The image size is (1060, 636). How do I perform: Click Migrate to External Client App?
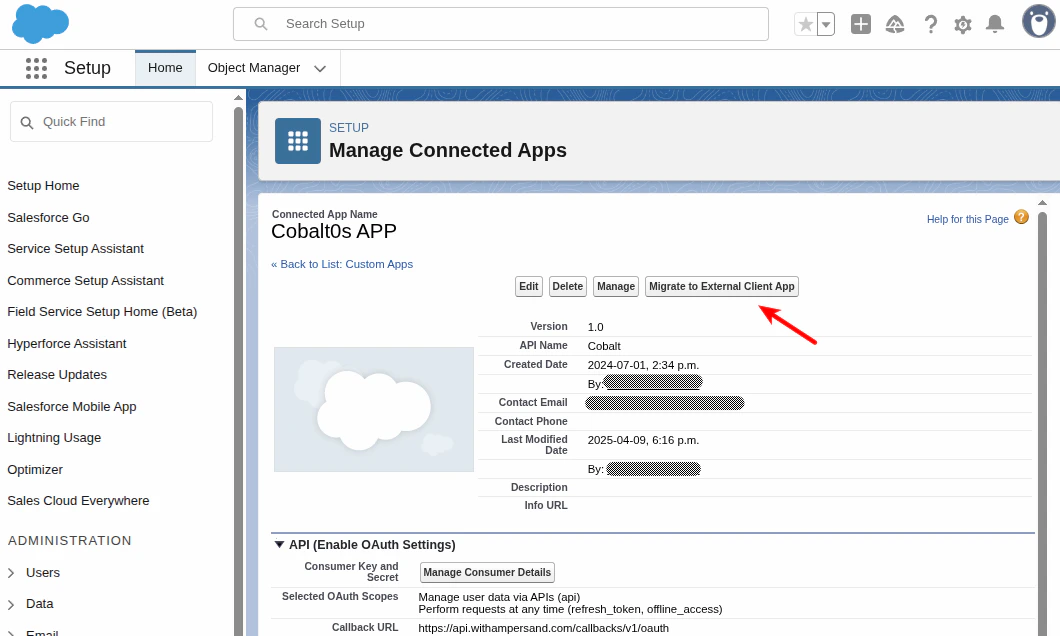tap(721, 286)
